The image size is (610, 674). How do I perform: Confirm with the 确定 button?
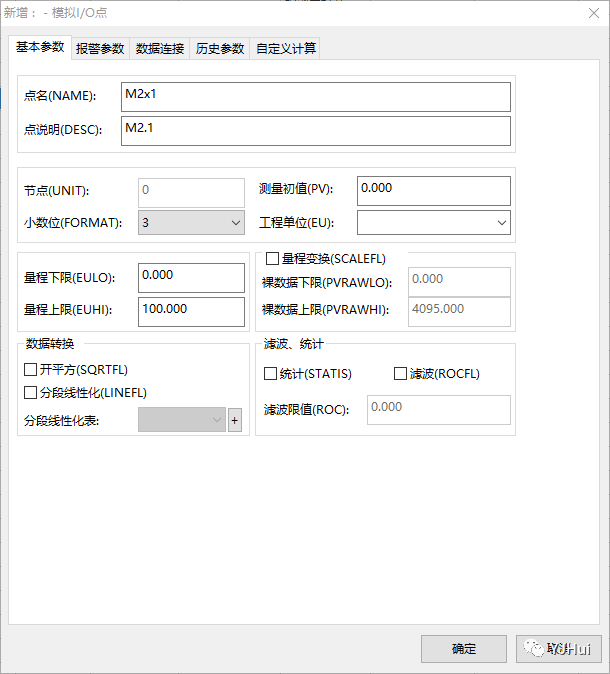(x=464, y=649)
